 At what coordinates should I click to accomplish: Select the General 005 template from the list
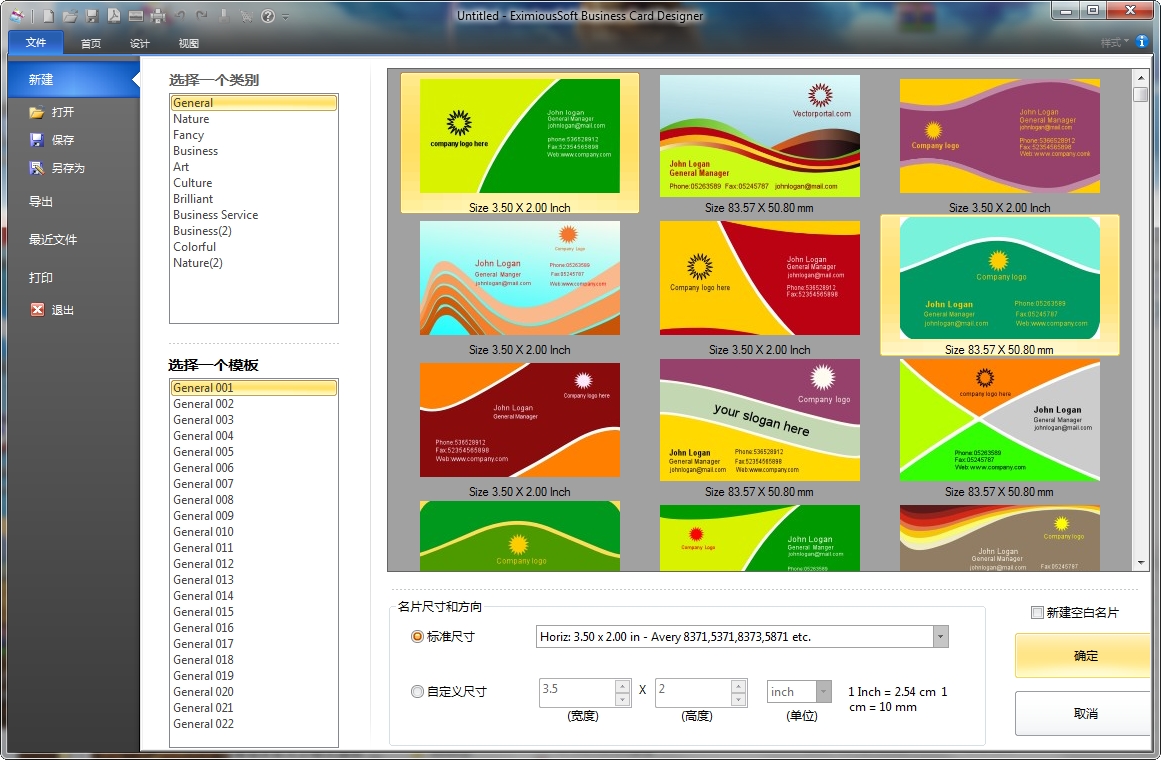tap(204, 451)
